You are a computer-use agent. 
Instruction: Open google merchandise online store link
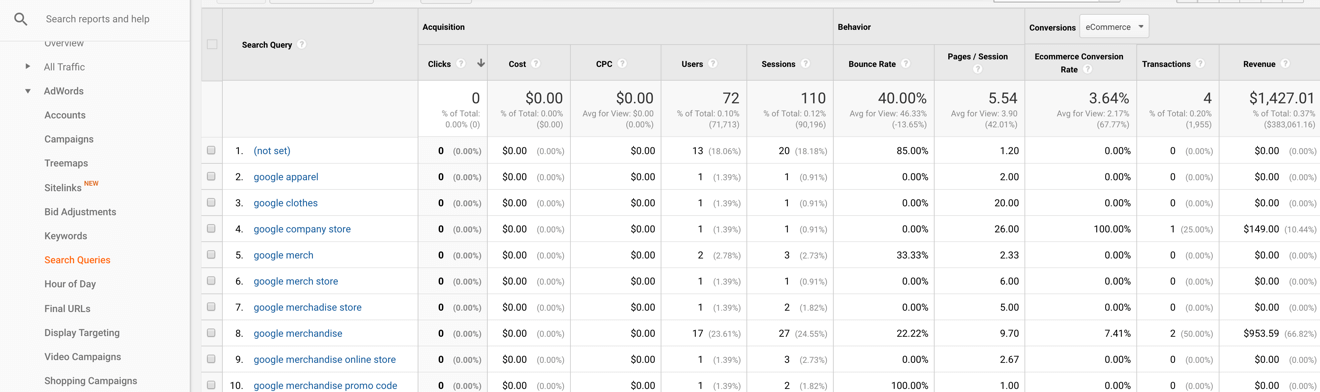coord(324,359)
